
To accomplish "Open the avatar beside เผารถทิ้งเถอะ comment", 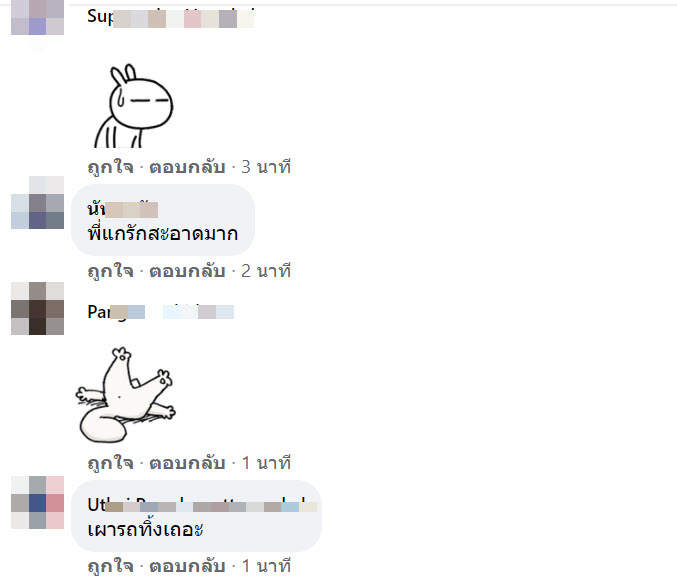I will pyautogui.click(x=38, y=502).
